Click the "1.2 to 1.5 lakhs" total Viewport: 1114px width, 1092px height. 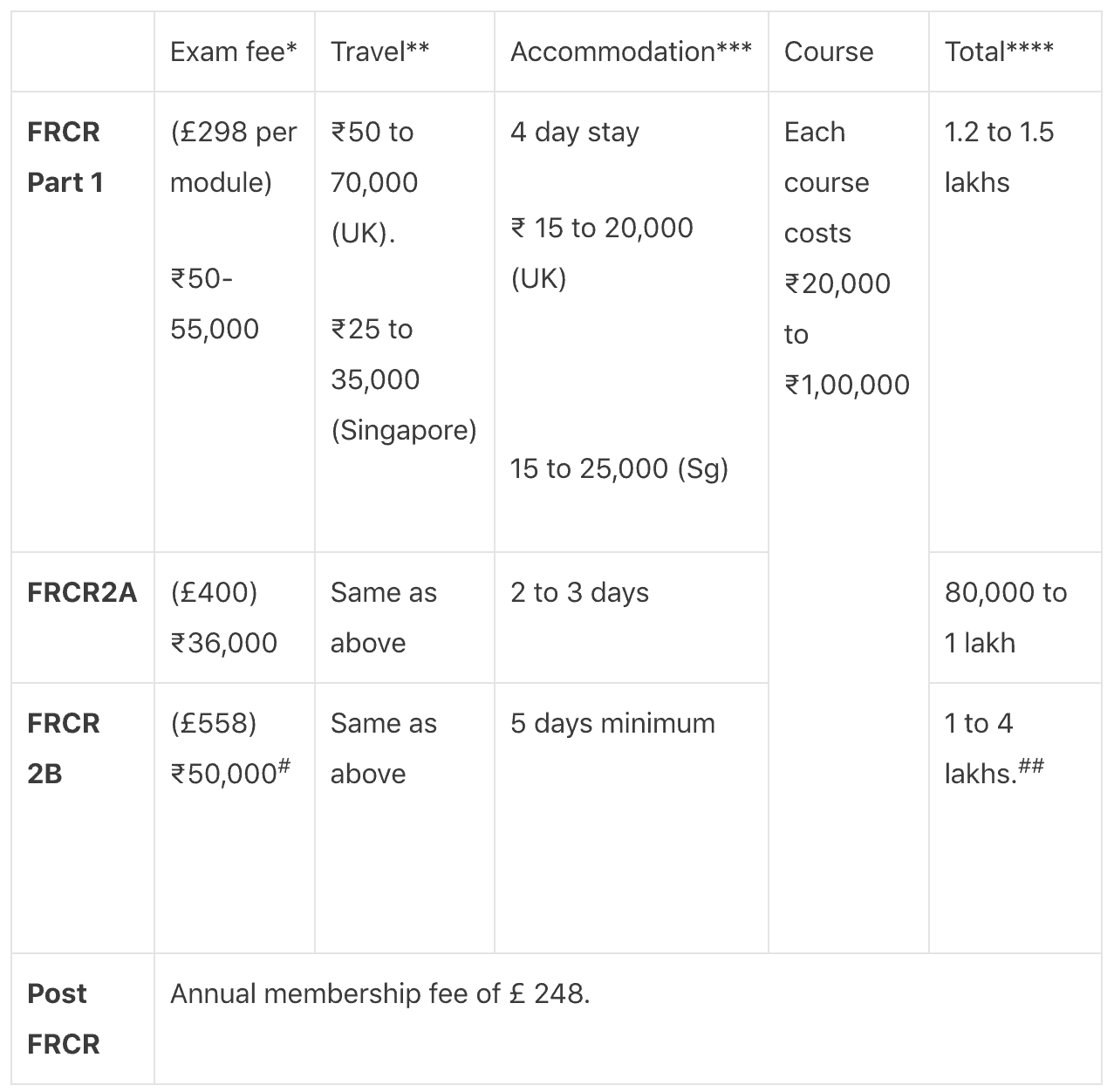[x=998, y=157]
